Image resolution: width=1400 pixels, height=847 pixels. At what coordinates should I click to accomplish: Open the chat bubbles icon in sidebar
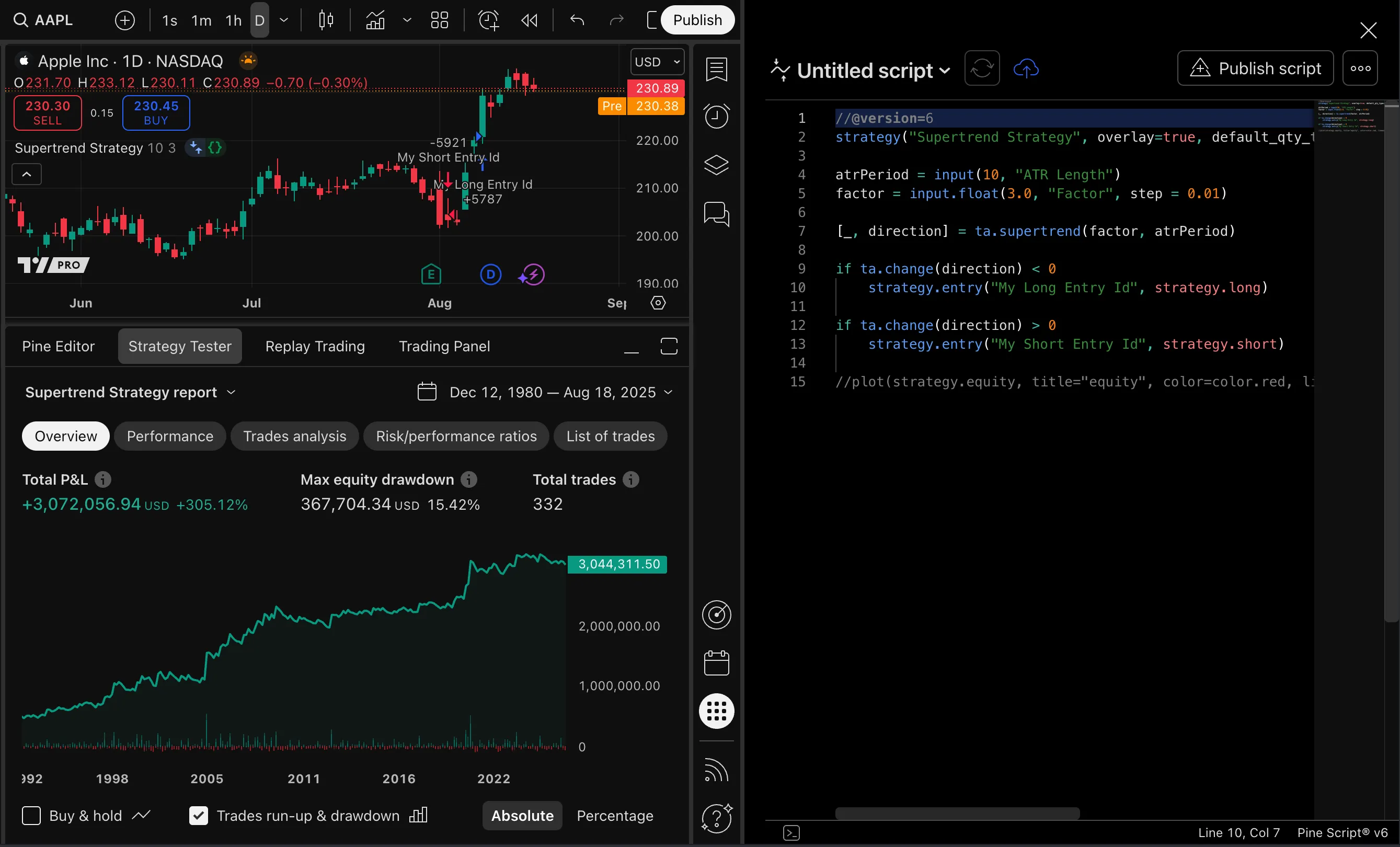pos(716,214)
